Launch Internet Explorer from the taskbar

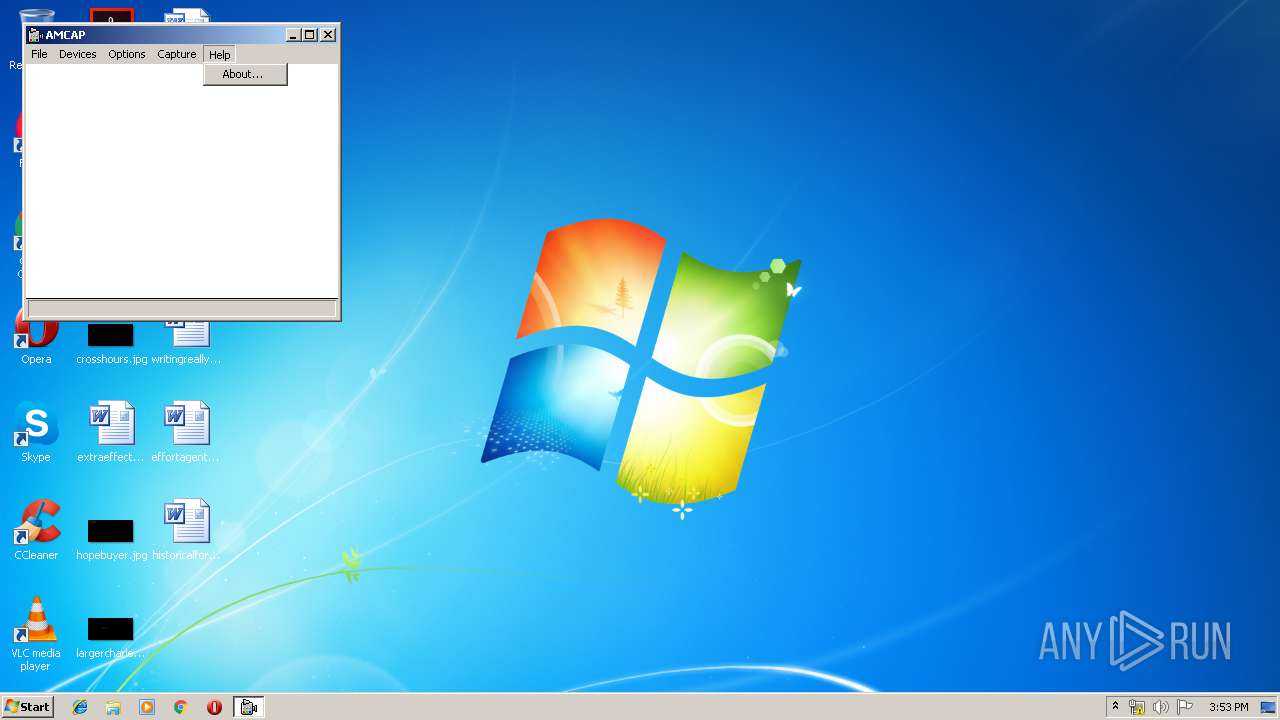[x=80, y=707]
